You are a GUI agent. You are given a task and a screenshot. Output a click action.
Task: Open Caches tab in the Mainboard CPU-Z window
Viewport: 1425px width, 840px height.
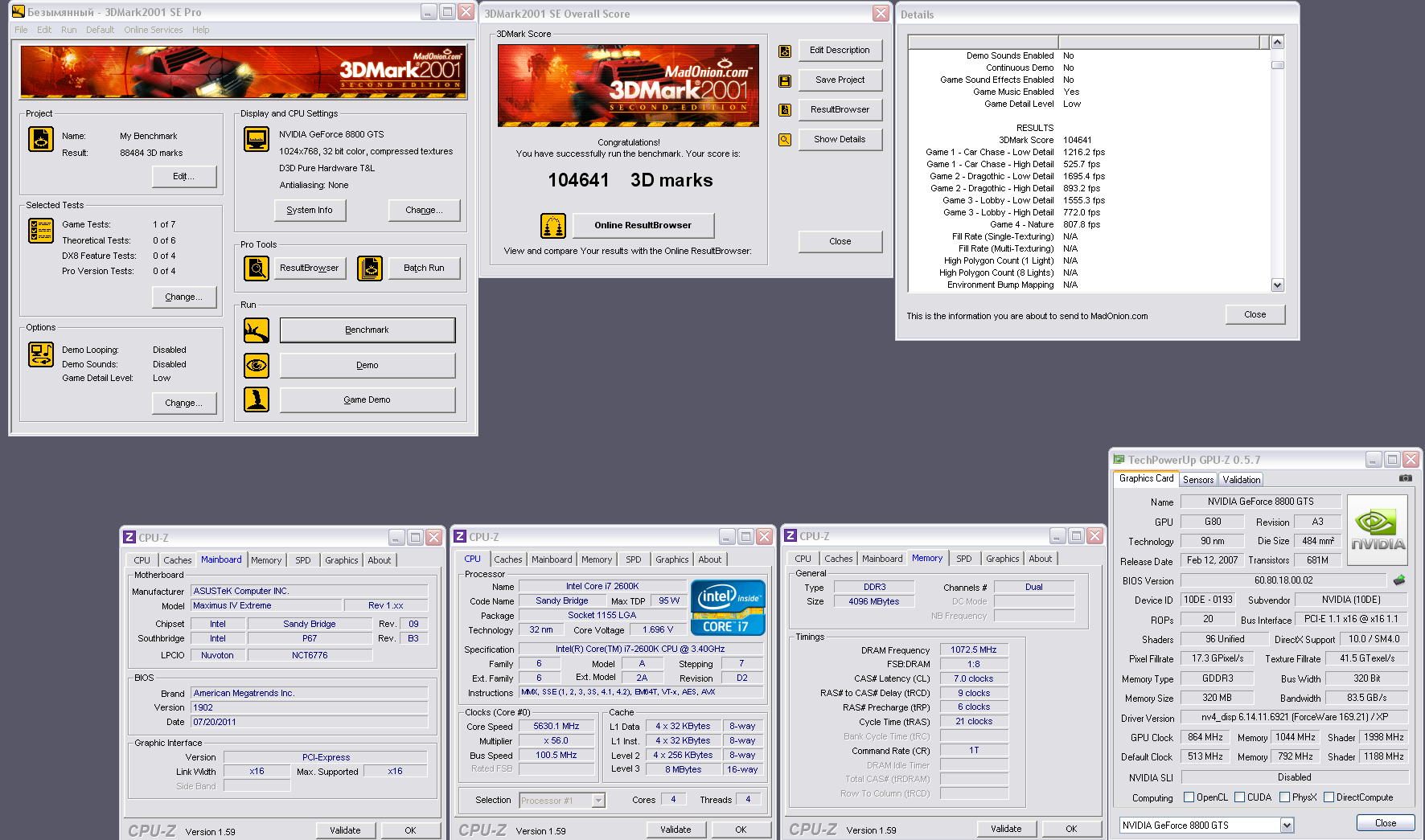pos(178,560)
